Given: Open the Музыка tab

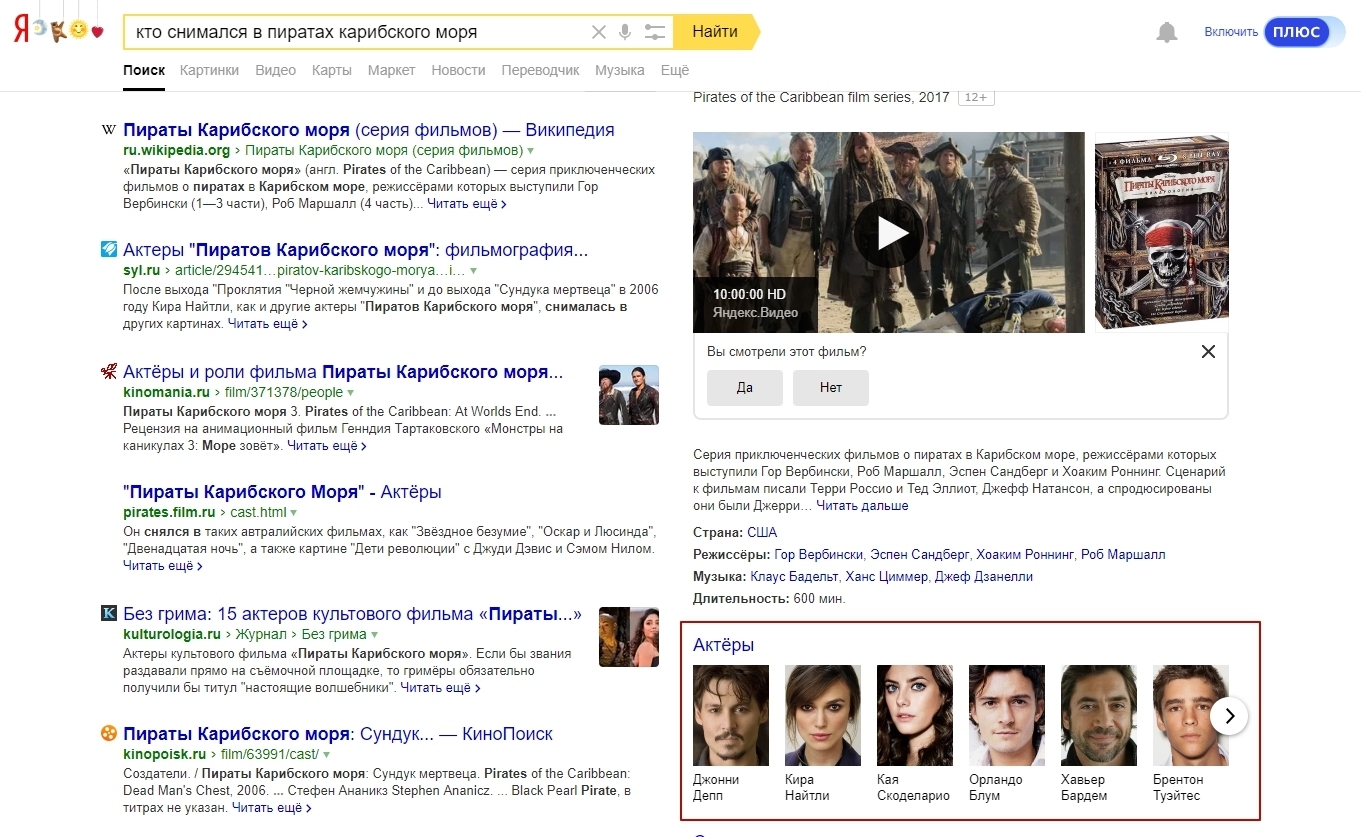Looking at the screenshot, I should coord(620,71).
